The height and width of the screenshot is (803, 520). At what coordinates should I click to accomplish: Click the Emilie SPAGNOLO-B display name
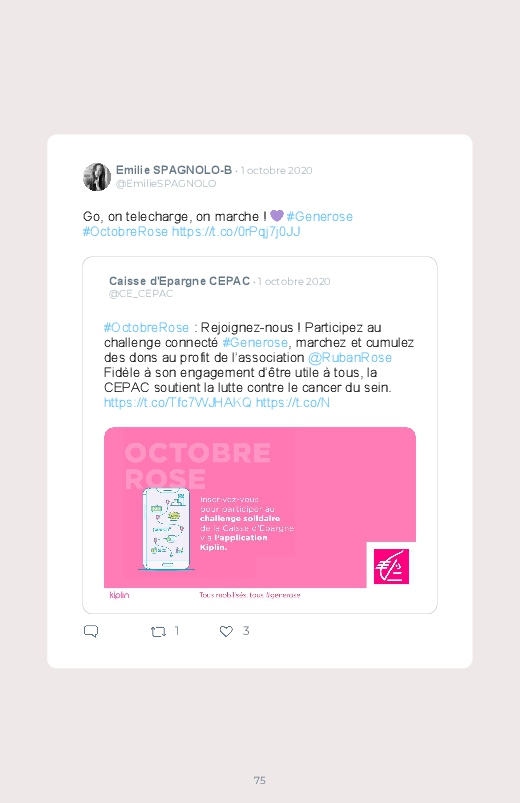click(x=174, y=170)
